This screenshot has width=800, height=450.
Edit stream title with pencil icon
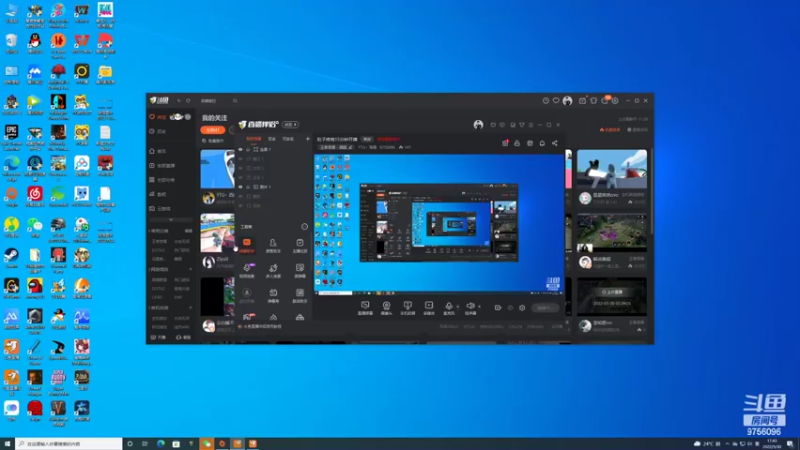(351, 147)
